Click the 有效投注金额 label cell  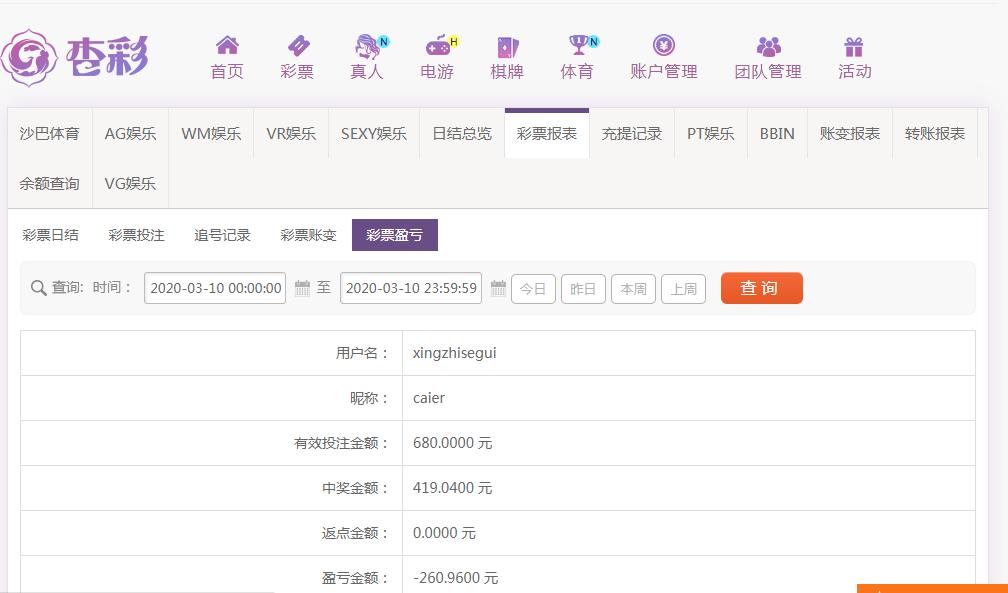(x=212, y=443)
